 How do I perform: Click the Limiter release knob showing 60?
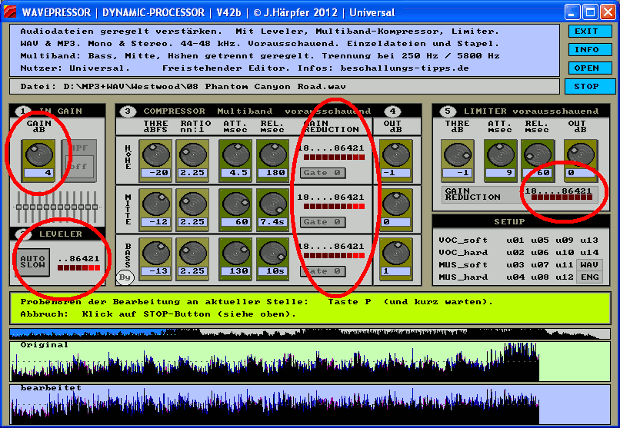click(537, 155)
